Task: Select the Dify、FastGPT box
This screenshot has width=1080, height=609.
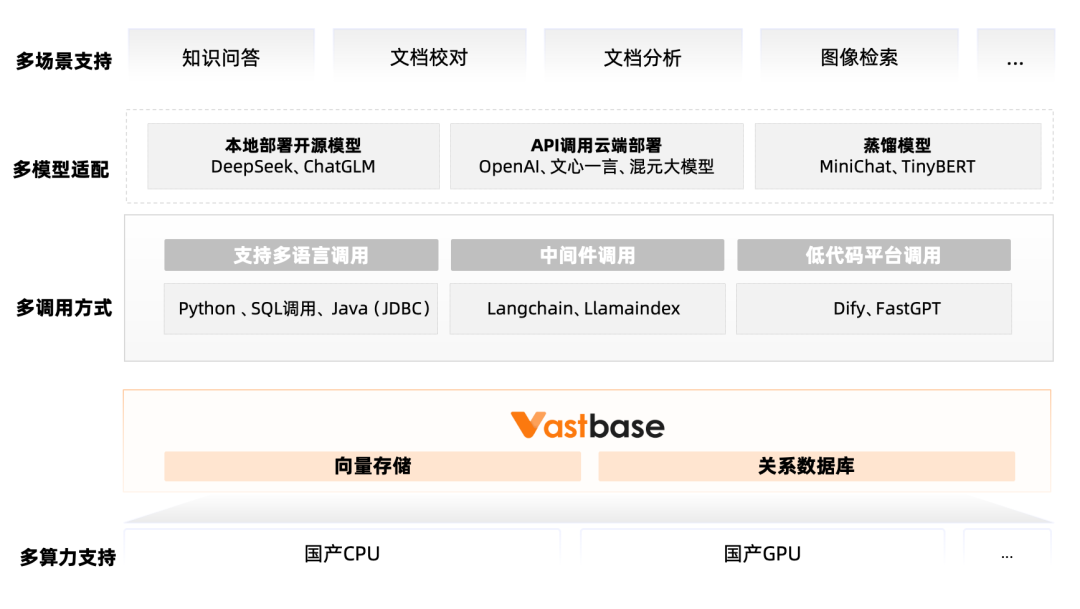Action: click(873, 309)
